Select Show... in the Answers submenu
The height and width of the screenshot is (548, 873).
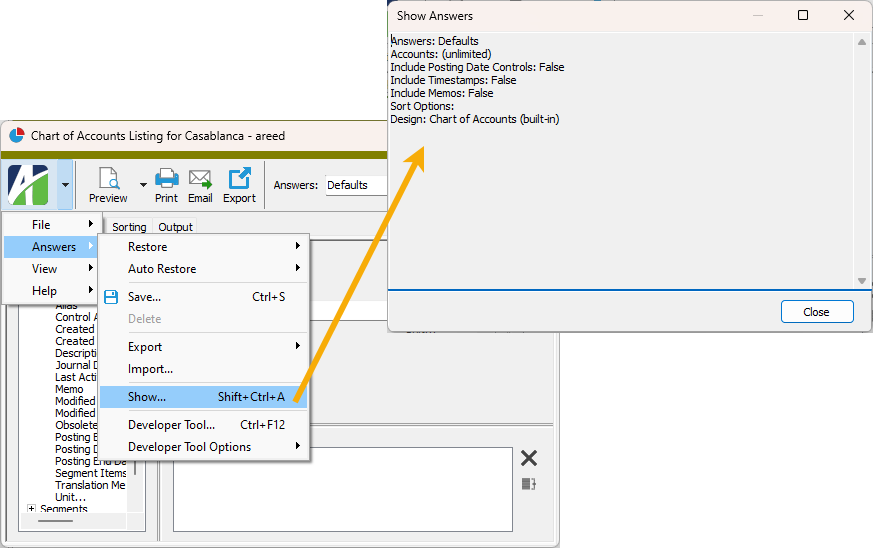tap(147, 397)
